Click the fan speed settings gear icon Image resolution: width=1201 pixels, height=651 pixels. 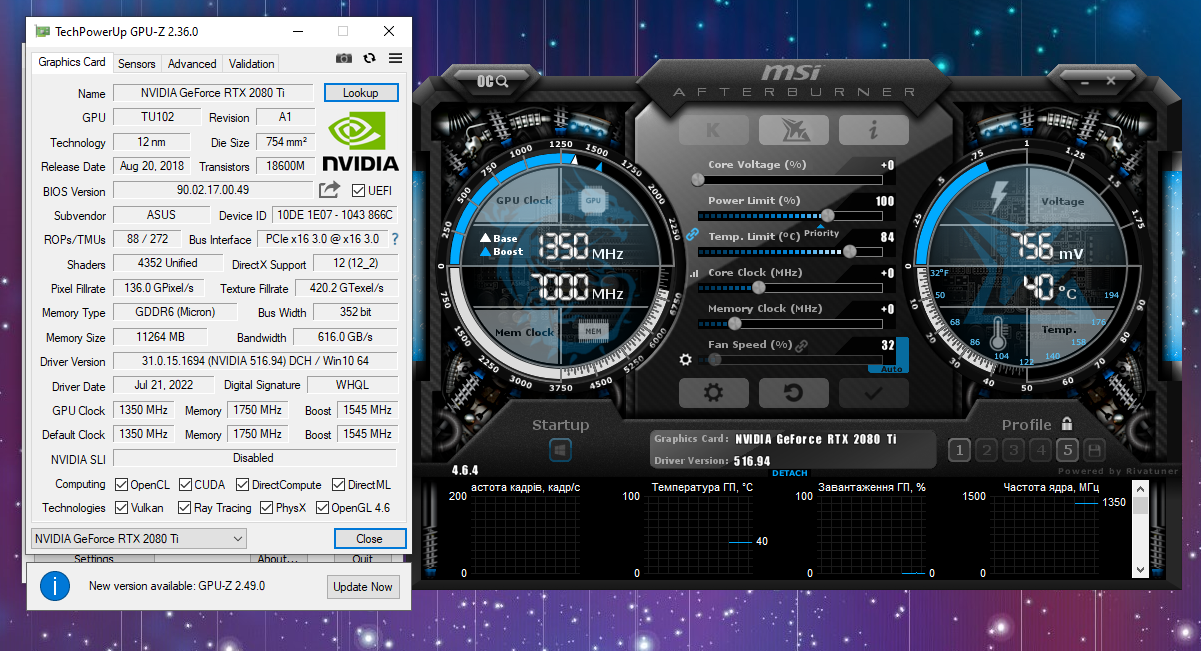coord(686,360)
